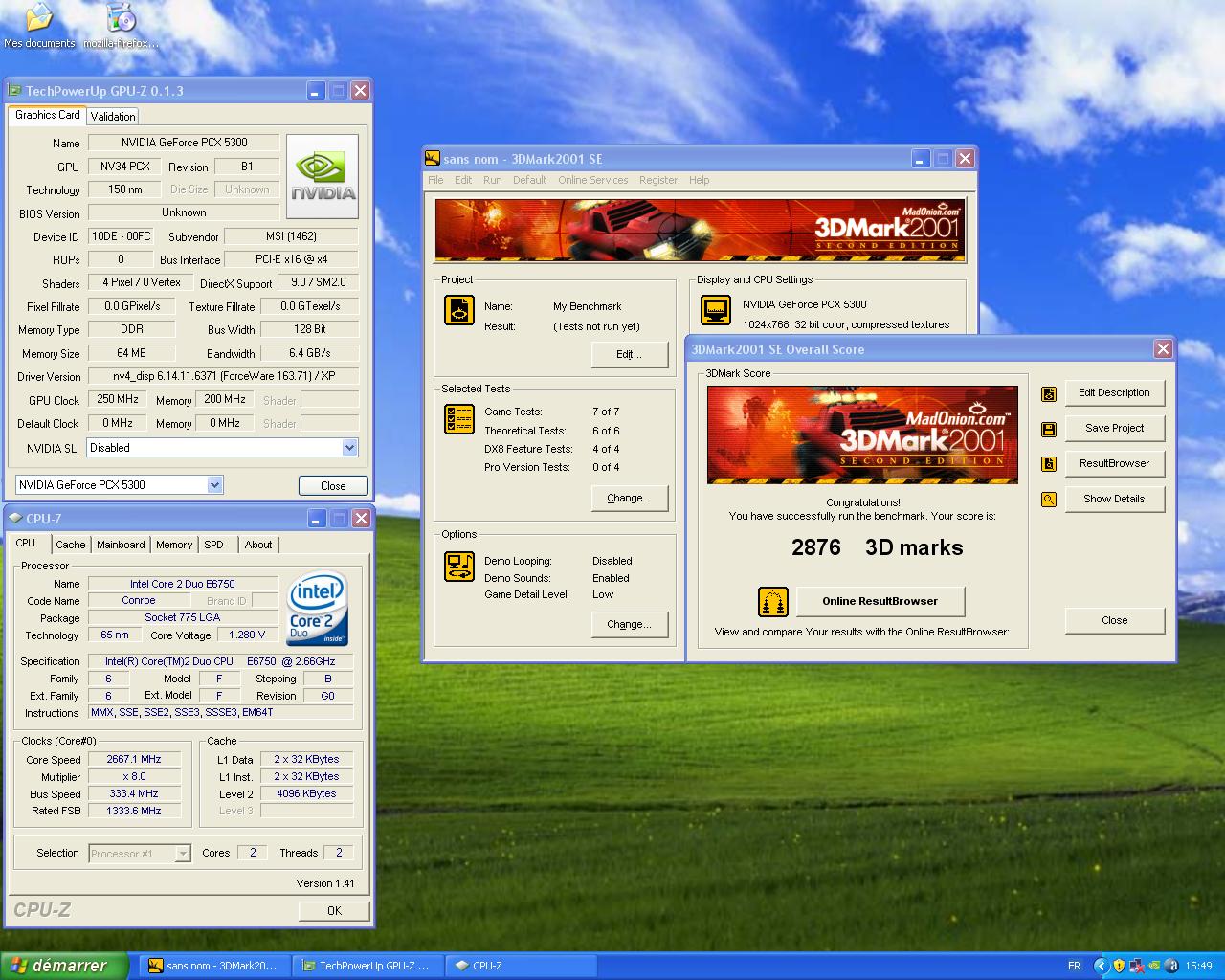This screenshot has width=1225, height=980.
Task: Click Change... under Selected Tests
Action: (629, 498)
